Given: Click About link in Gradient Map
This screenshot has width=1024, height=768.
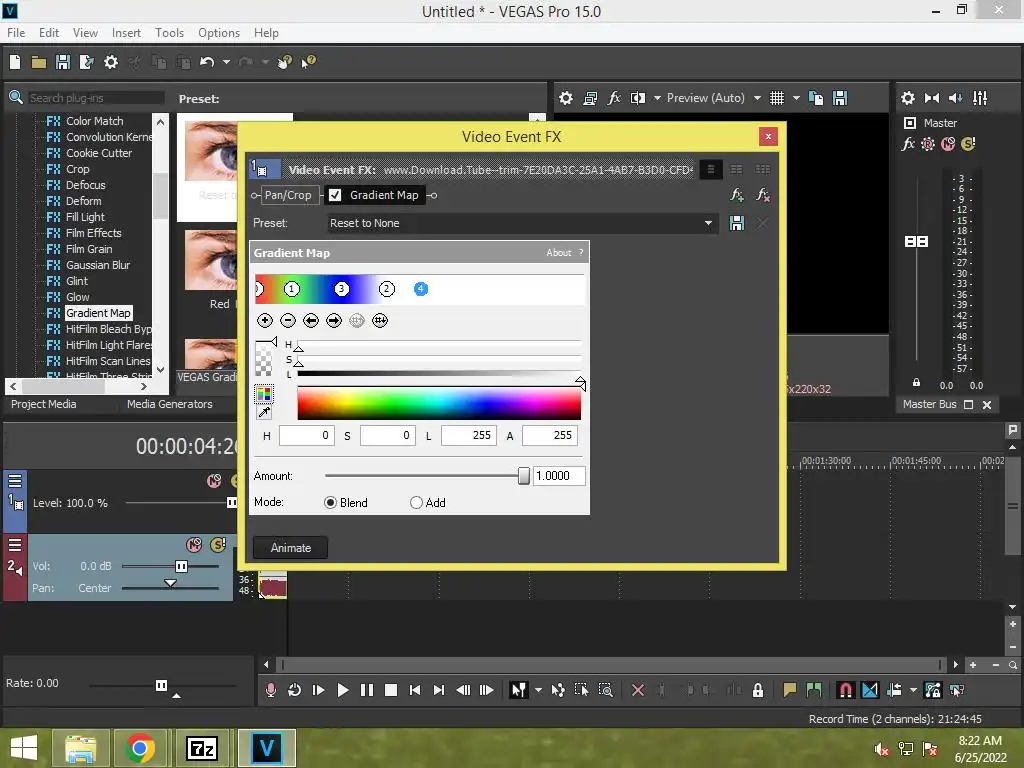Looking at the screenshot, I should click(x=558, y=253).
